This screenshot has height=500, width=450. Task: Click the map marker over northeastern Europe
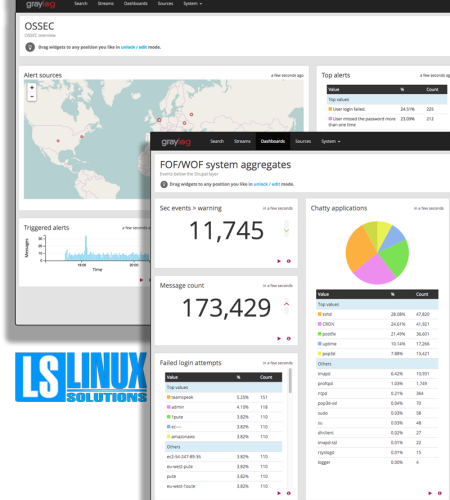tap(191, 114)
